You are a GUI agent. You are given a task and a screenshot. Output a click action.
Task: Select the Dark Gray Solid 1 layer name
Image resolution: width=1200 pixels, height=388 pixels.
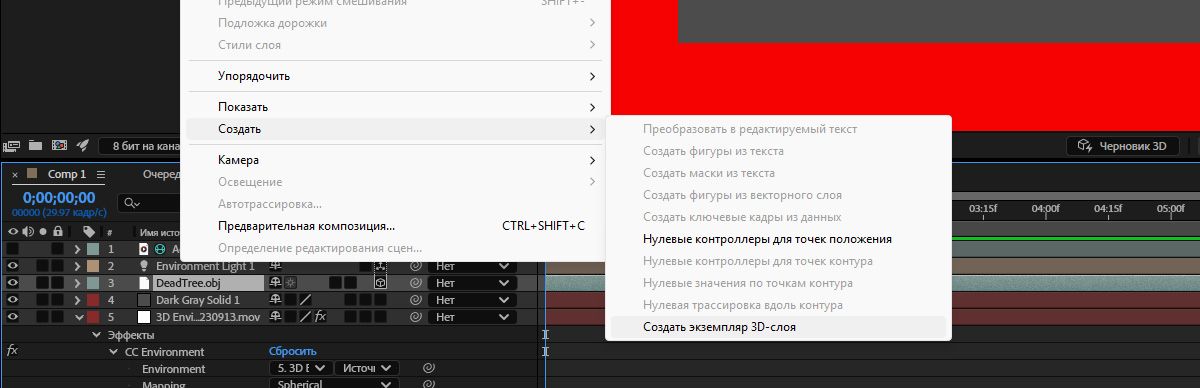(x=197, y=300)
